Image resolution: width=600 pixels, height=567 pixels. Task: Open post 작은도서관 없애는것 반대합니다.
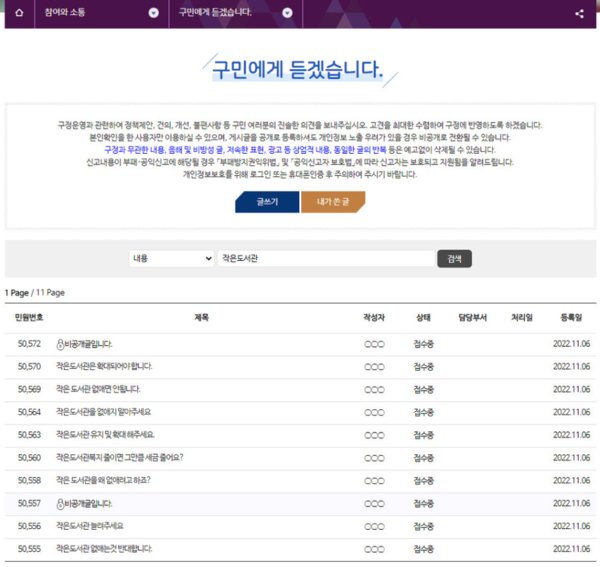coord(104,549)
